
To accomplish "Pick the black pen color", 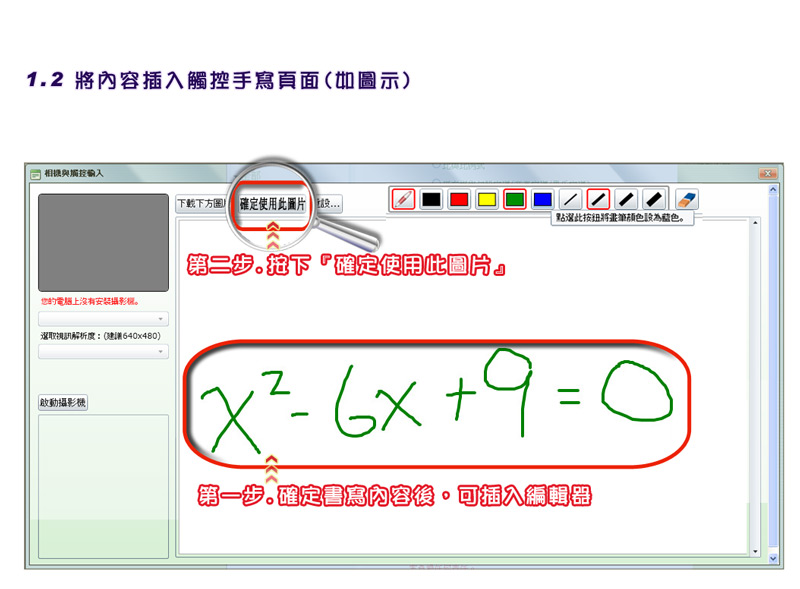I will [x=431, y=199].
